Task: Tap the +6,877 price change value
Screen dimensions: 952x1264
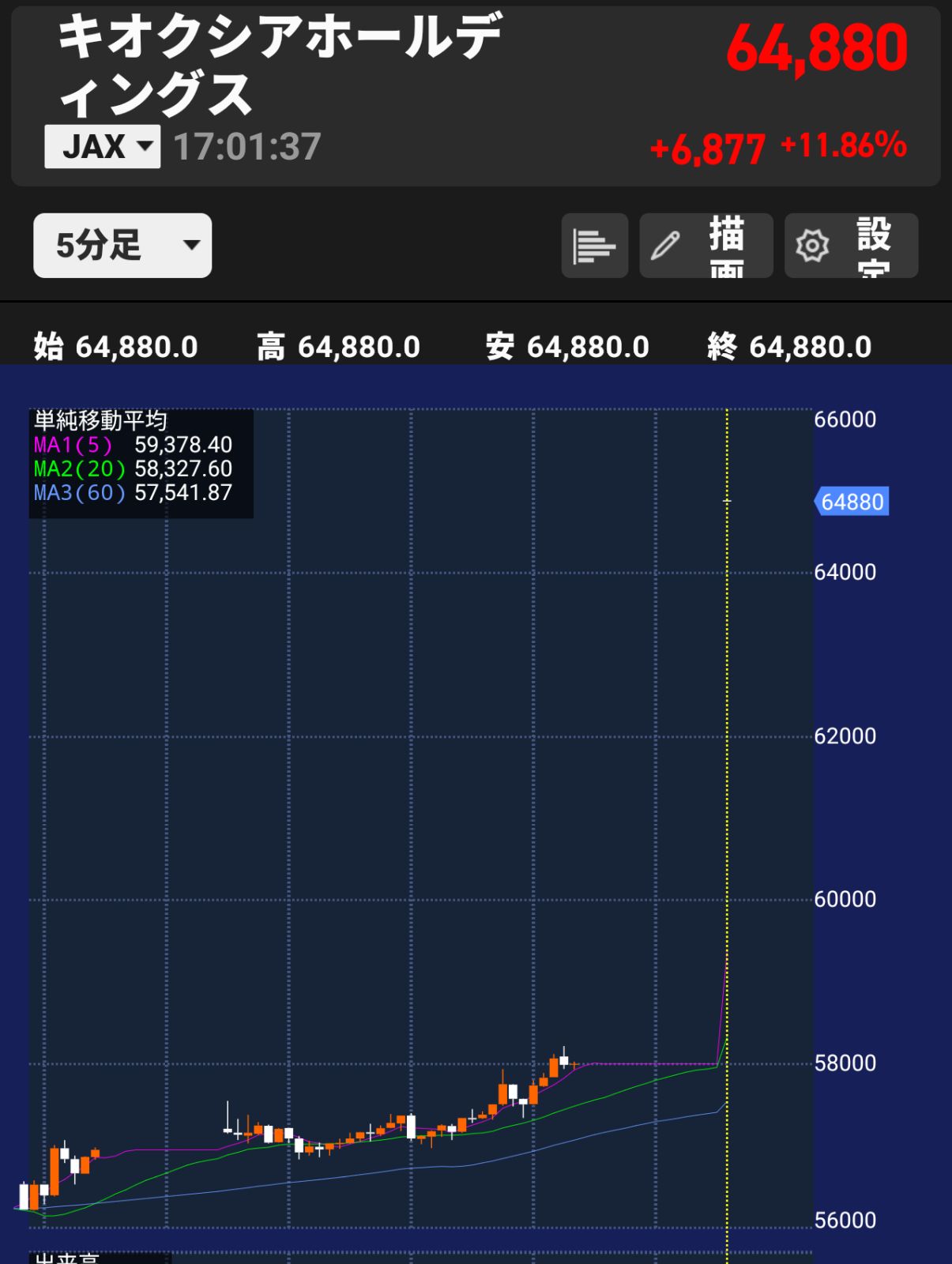Action: [707, 149]
